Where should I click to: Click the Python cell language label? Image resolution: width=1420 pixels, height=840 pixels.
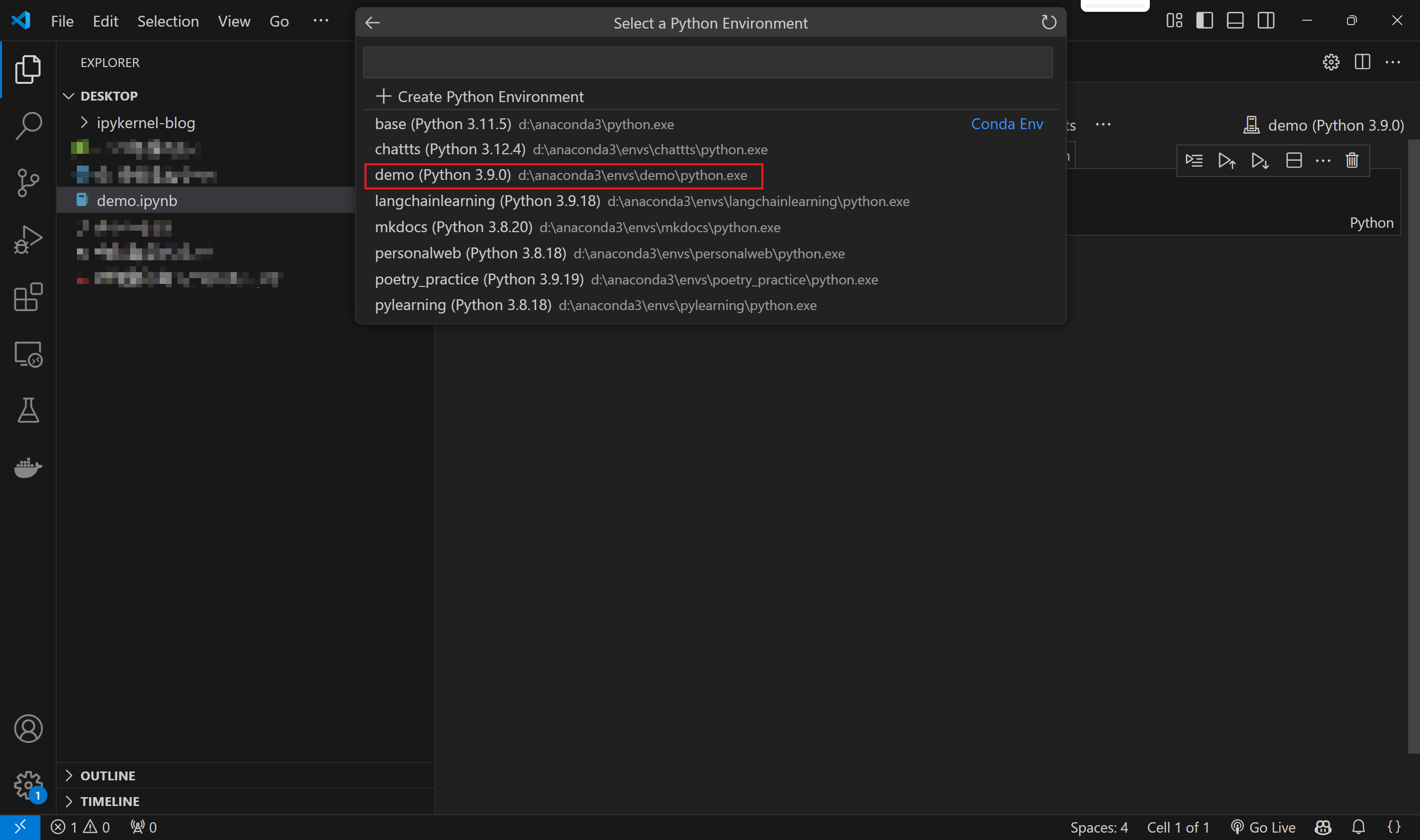click(1371, 223)
